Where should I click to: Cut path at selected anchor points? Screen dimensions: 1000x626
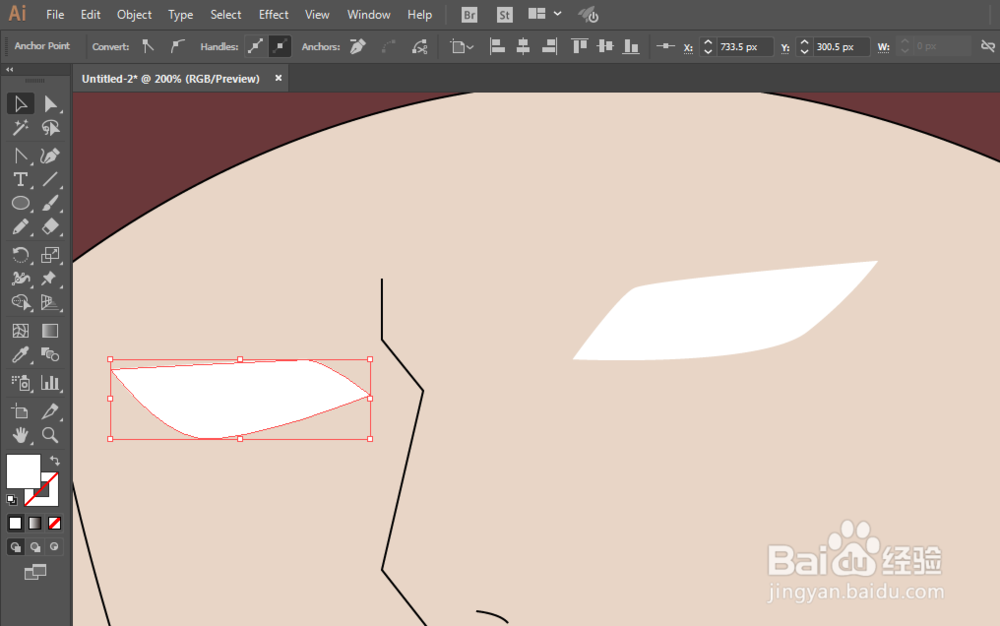tap(420, 47)
